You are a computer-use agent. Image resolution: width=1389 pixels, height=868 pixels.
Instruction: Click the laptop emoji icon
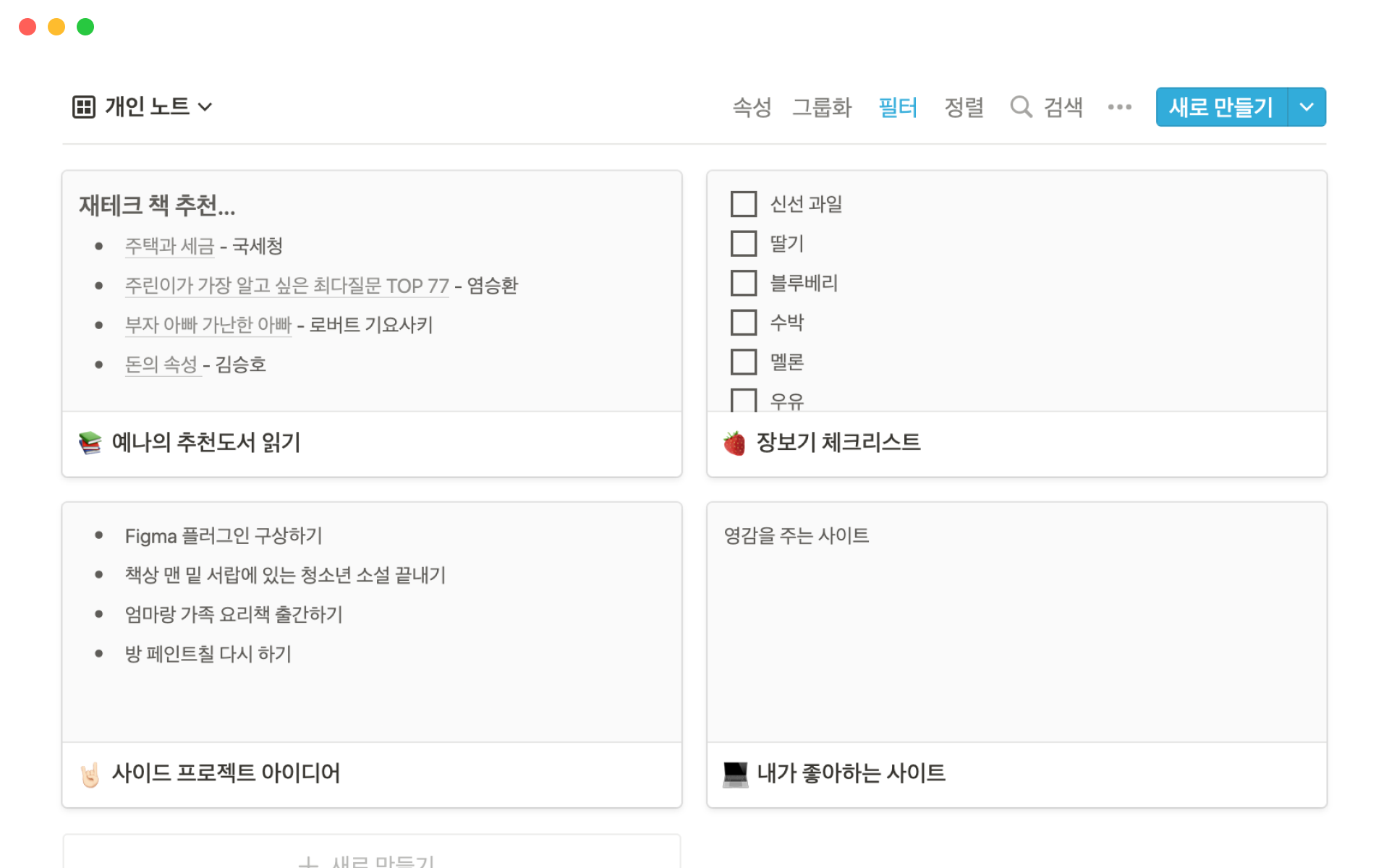click(x=735, y=774)
